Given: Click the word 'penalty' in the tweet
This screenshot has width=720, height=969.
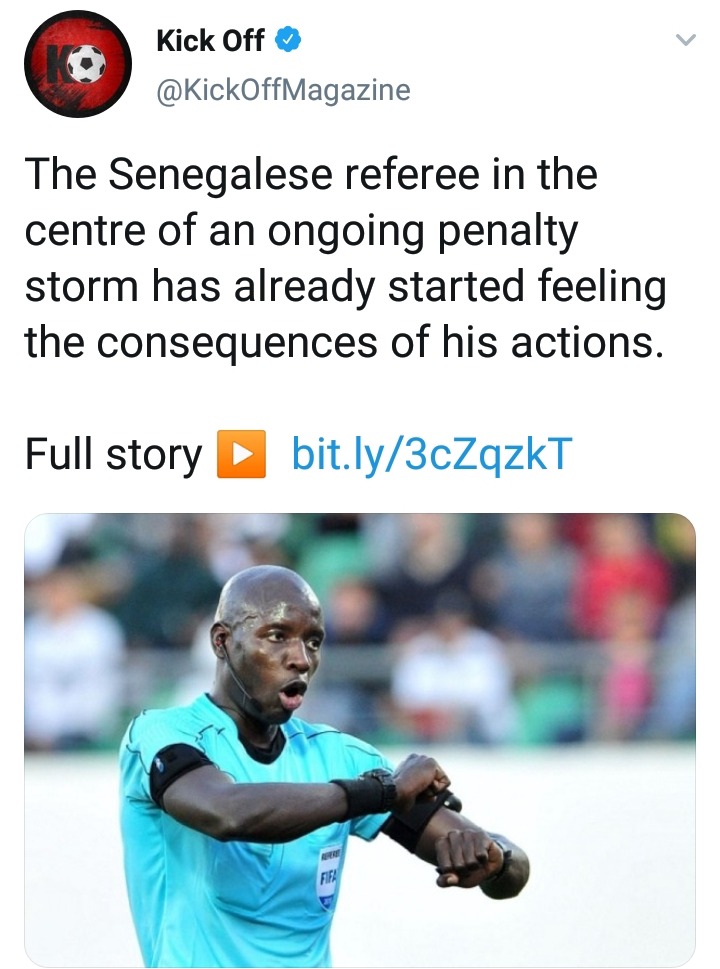Looking at the screenshot, I should pos(508,232).
